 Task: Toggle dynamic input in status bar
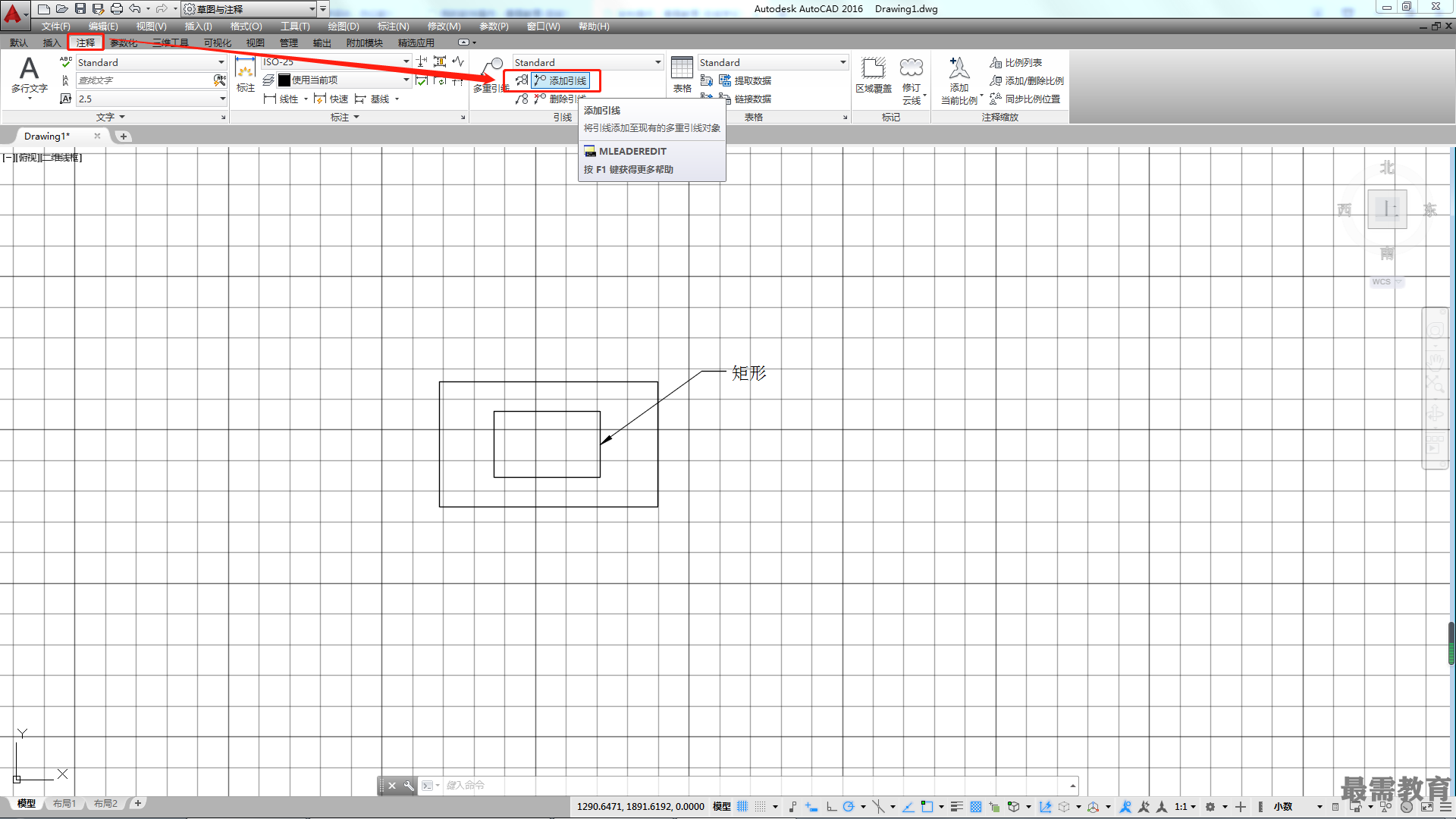(811, 807)
